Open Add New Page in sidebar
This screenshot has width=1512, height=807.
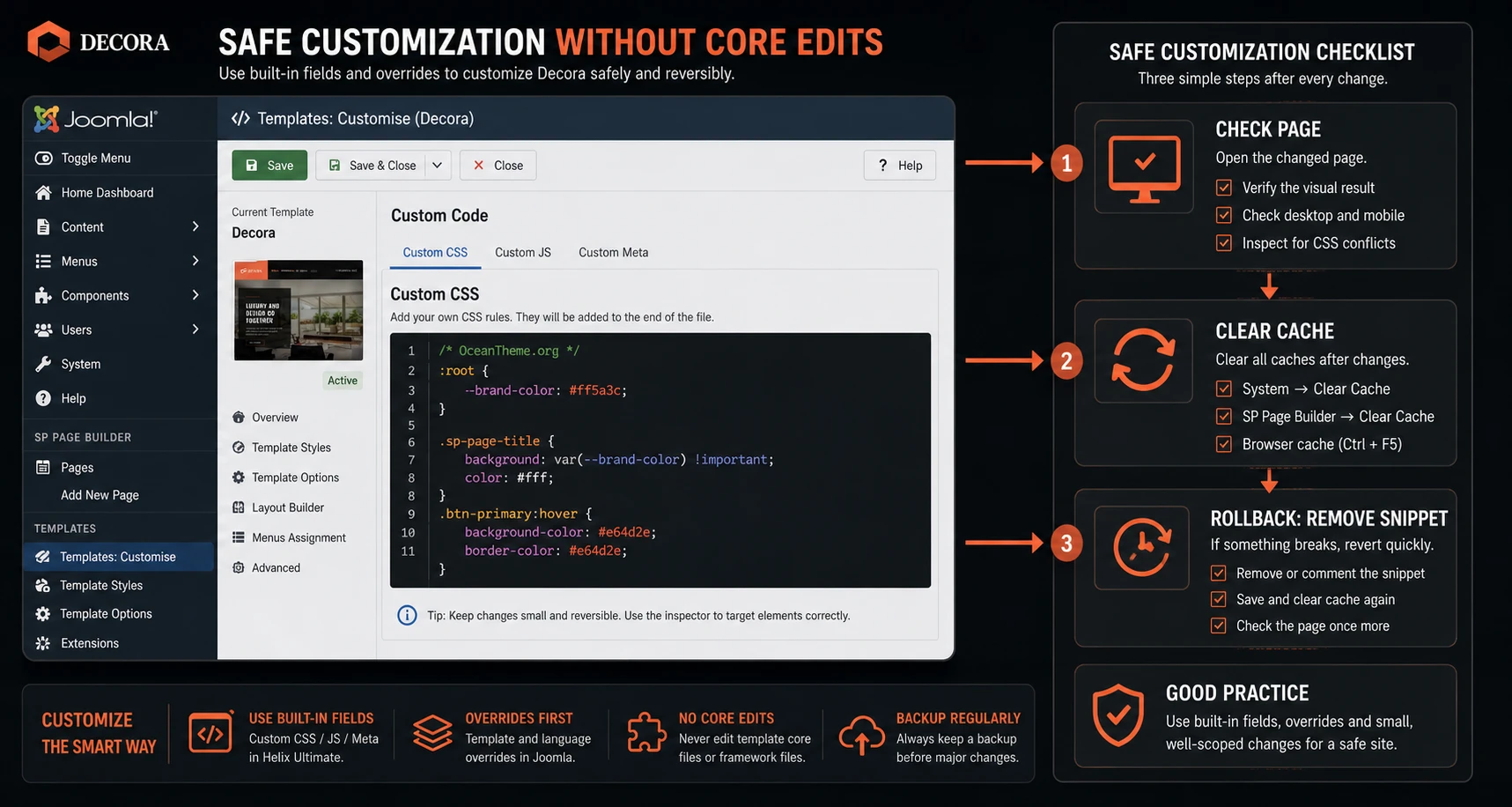pyautogui.click(x=100, y=495)
